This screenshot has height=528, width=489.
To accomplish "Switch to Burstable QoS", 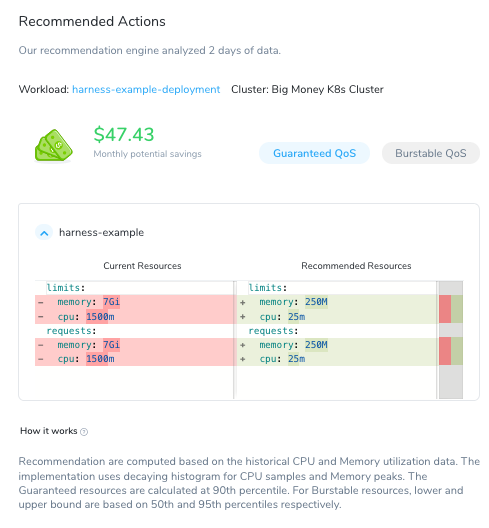I will click(431, 153).
